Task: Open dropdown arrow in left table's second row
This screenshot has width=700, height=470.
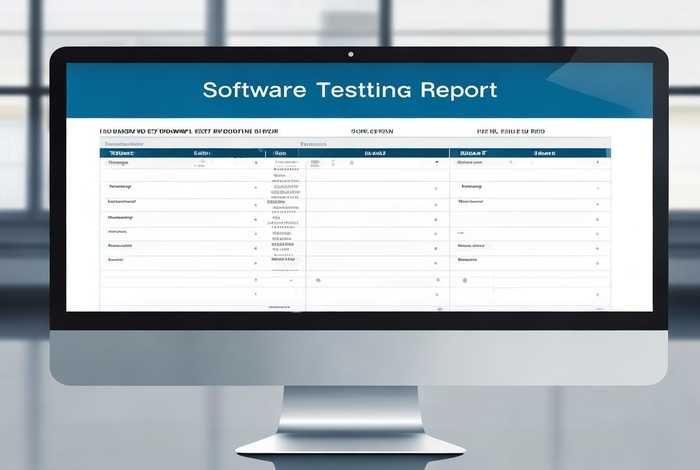Action: 256,188
